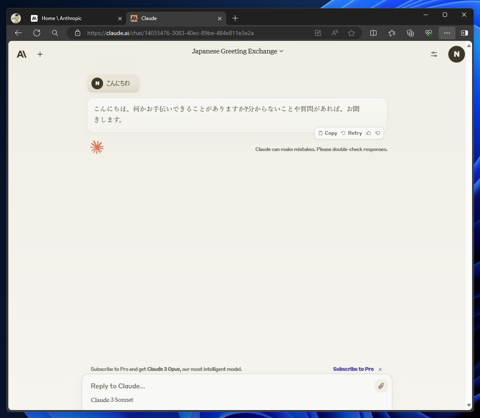Start a new chat with the plus icon
Image resolution: width=480 pixels, height=418 pixels.
[x=40, y=54]
